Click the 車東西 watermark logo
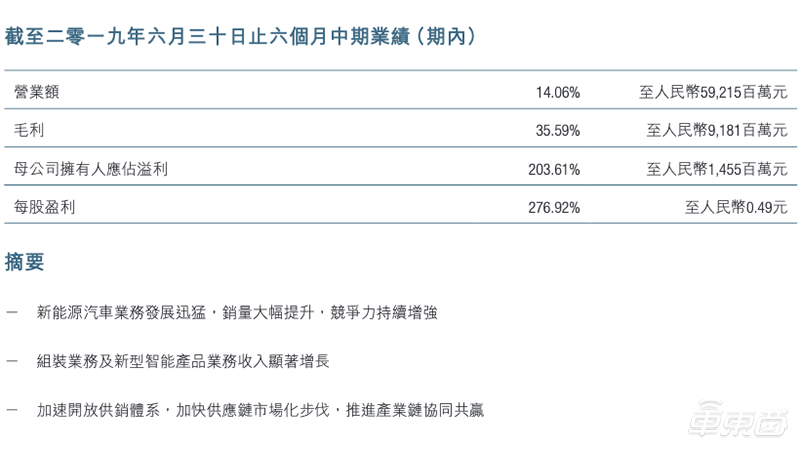 (738, 419)
